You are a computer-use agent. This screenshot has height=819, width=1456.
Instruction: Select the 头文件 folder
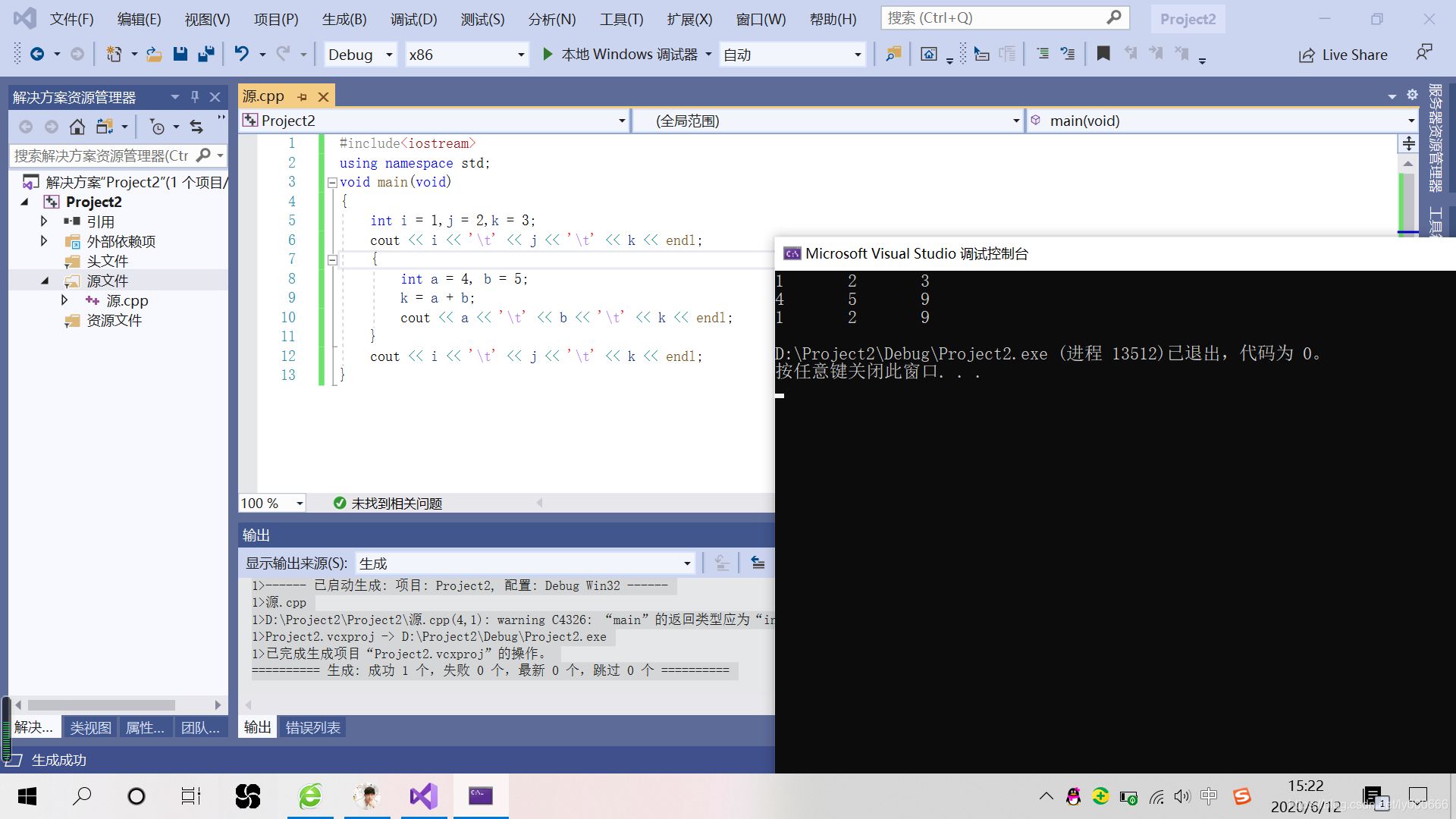pyautogui.click(x=107, y=262)
